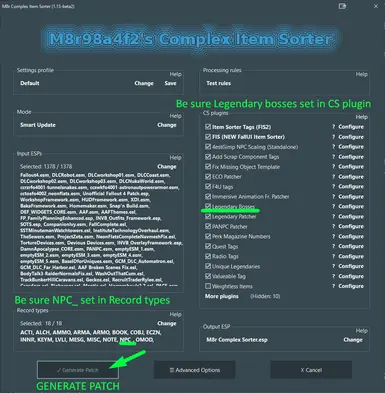Change the Settings profile selection
The width and height of the screenshot is (385, 393).
tap(144, 83)
